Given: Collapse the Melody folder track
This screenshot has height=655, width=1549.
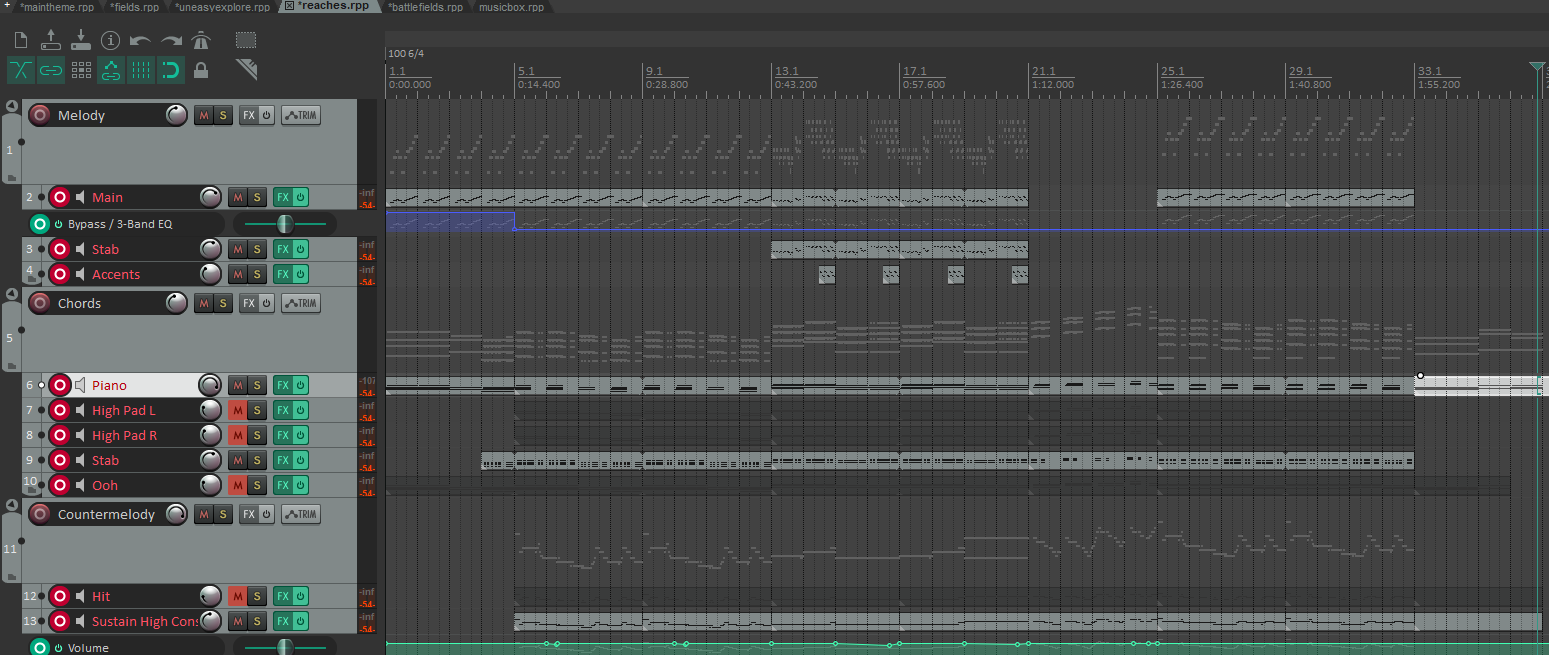Looking at the screenshot, I should click(12, 106).
